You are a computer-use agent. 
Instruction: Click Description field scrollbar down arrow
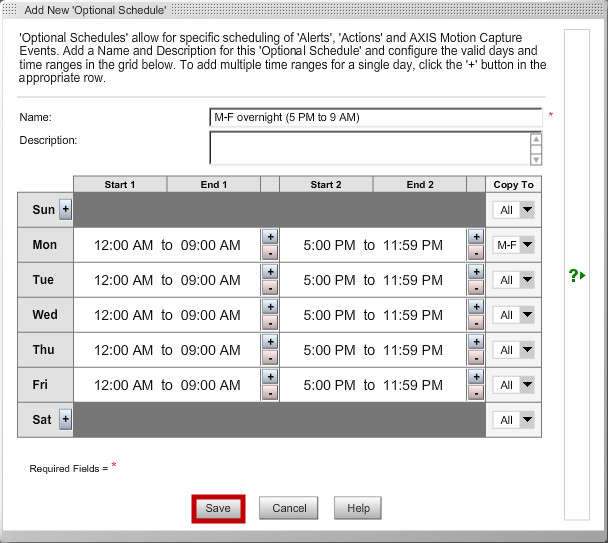click(537, 159)
